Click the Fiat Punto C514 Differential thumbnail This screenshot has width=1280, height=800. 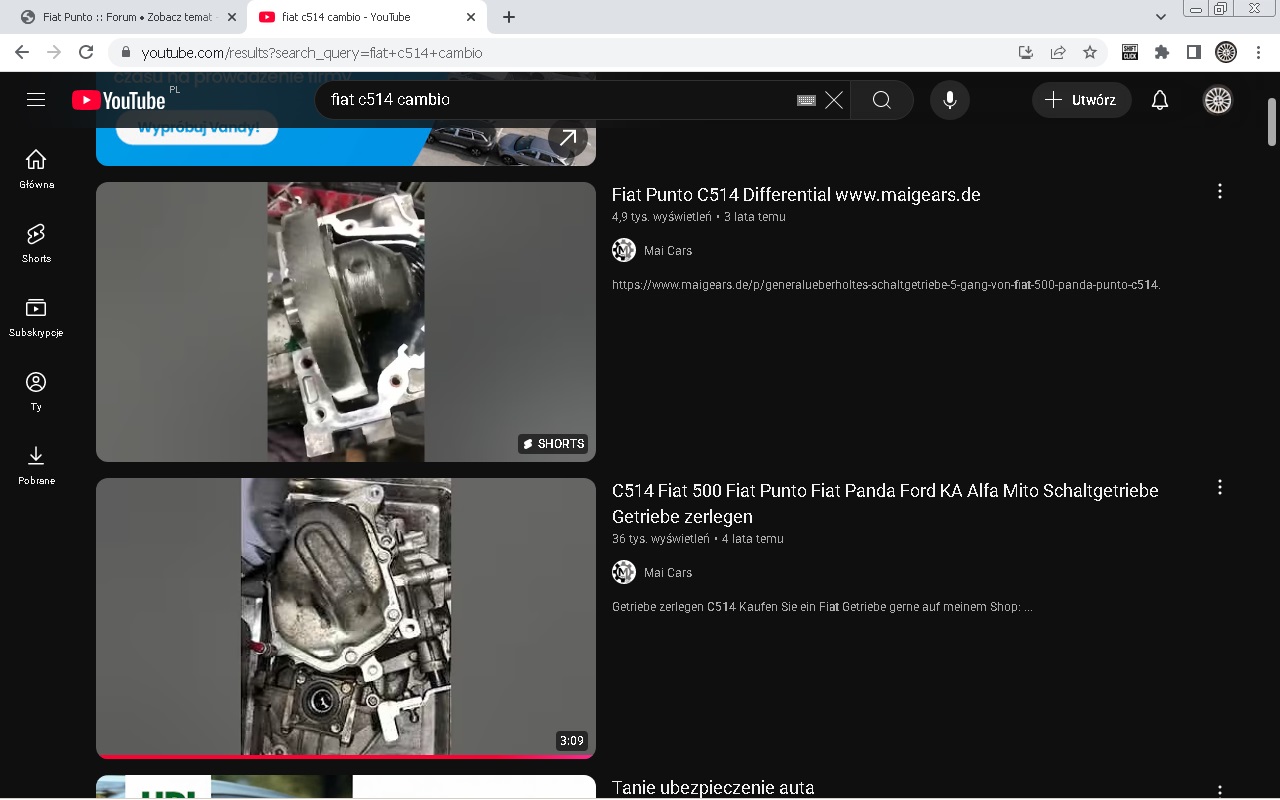click(x=346, y=321)
